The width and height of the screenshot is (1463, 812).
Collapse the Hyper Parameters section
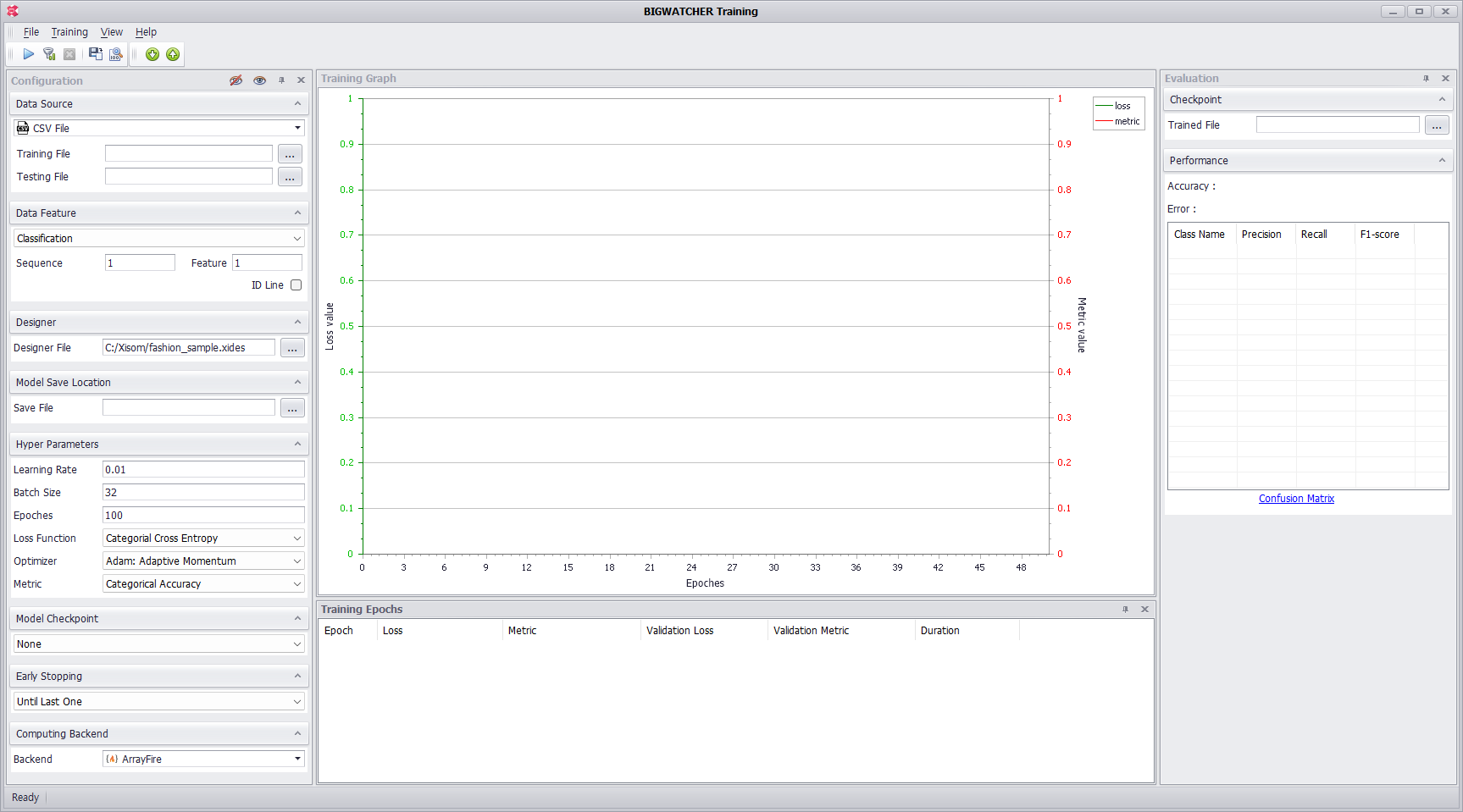tap(297, 445)
